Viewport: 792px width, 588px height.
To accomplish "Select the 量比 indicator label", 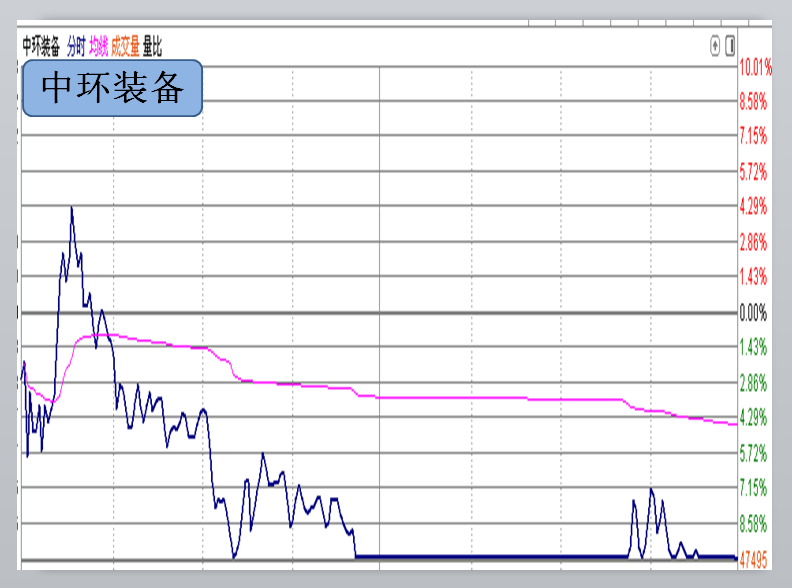I will point(152,46).
